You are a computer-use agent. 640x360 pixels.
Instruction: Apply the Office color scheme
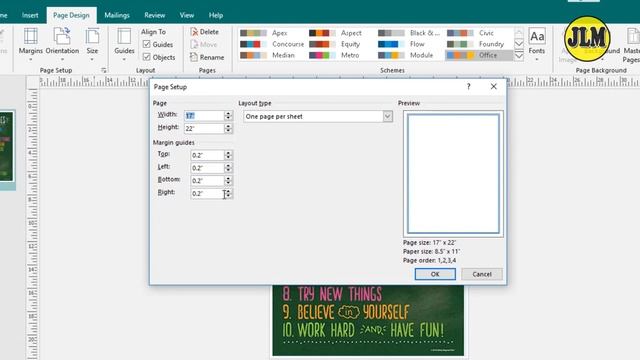(479, 55)
